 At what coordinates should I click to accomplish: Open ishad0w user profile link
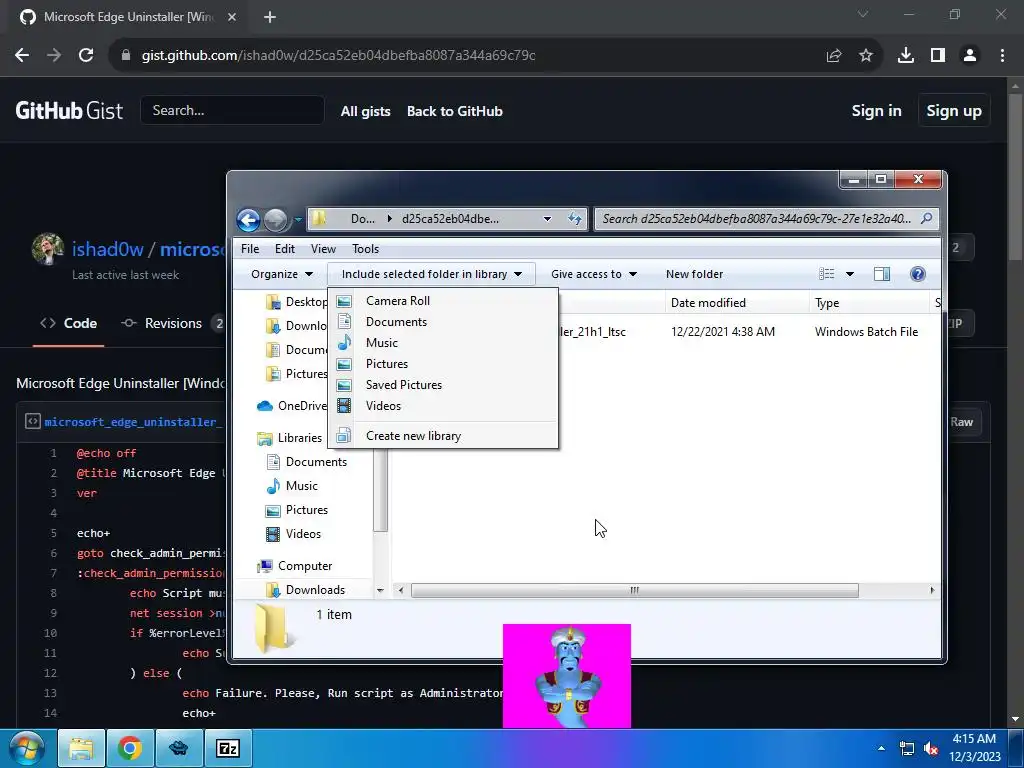pyautogui.click(x=108, y=249)
